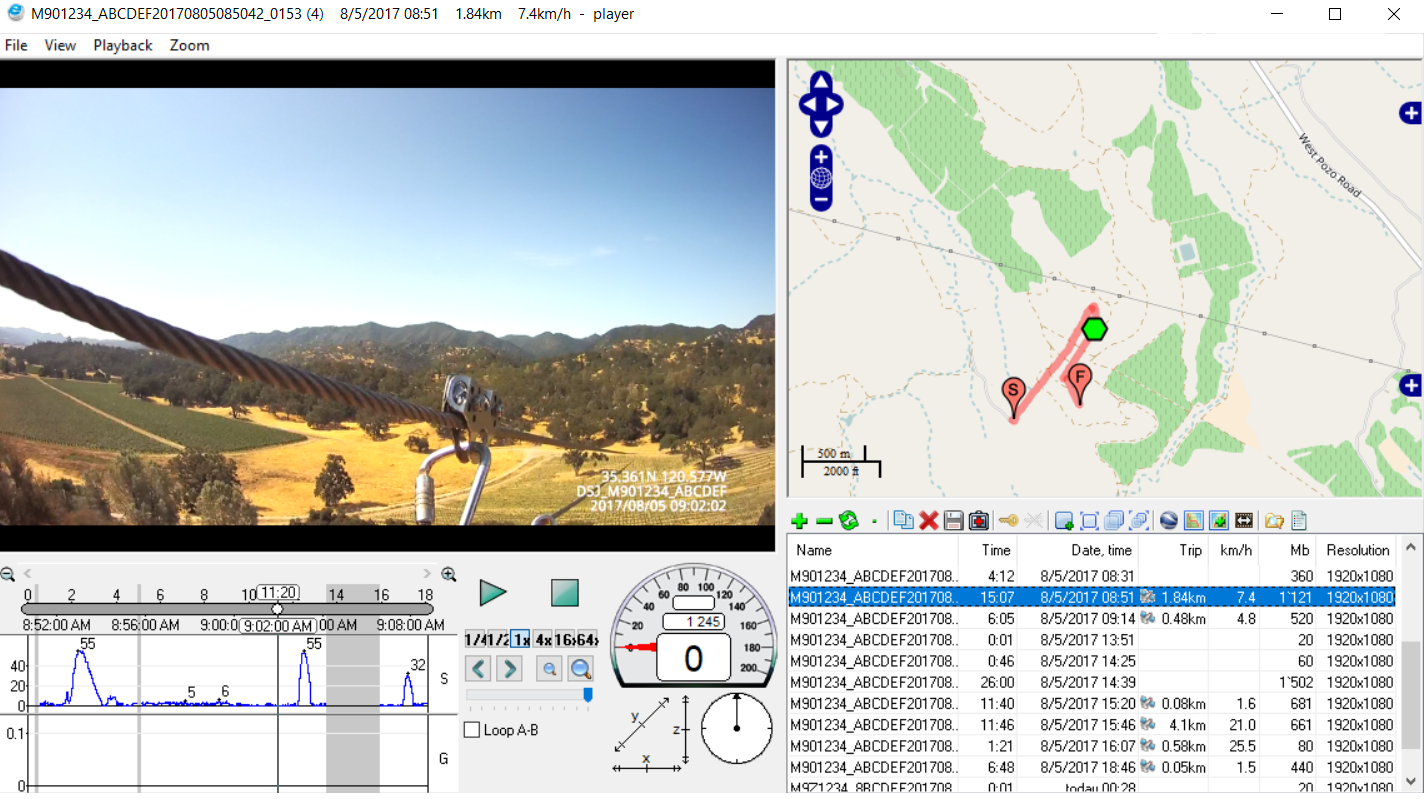1425x799 pixels.
Task: Expand the upper-right blue plus map layer button
Action: (x=1411, y=113)
